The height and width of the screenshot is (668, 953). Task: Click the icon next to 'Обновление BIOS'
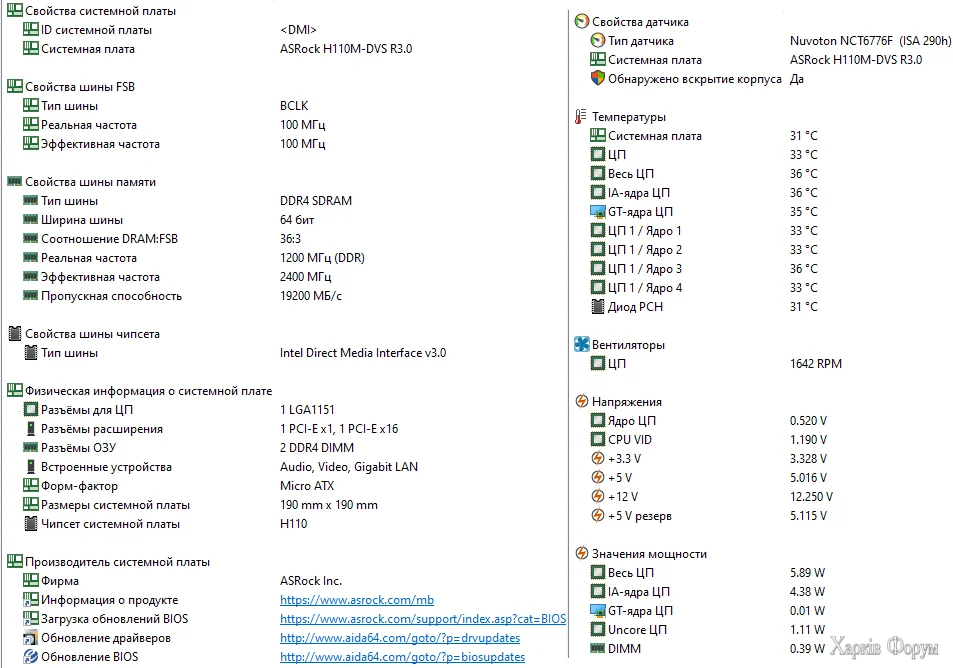(x=30, y=656)
